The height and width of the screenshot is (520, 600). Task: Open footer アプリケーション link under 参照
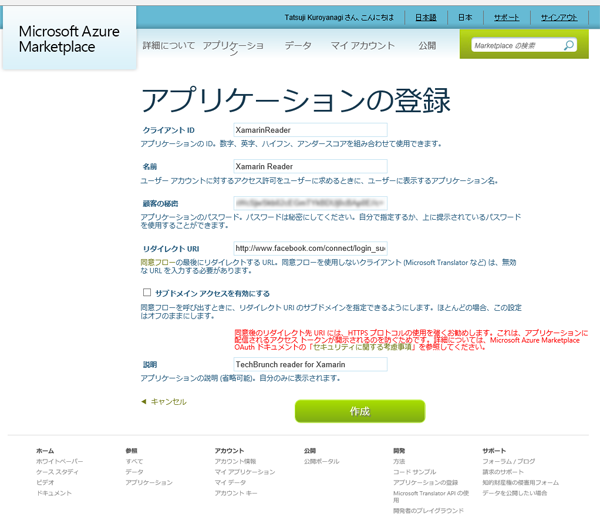[x=149, y=483]
